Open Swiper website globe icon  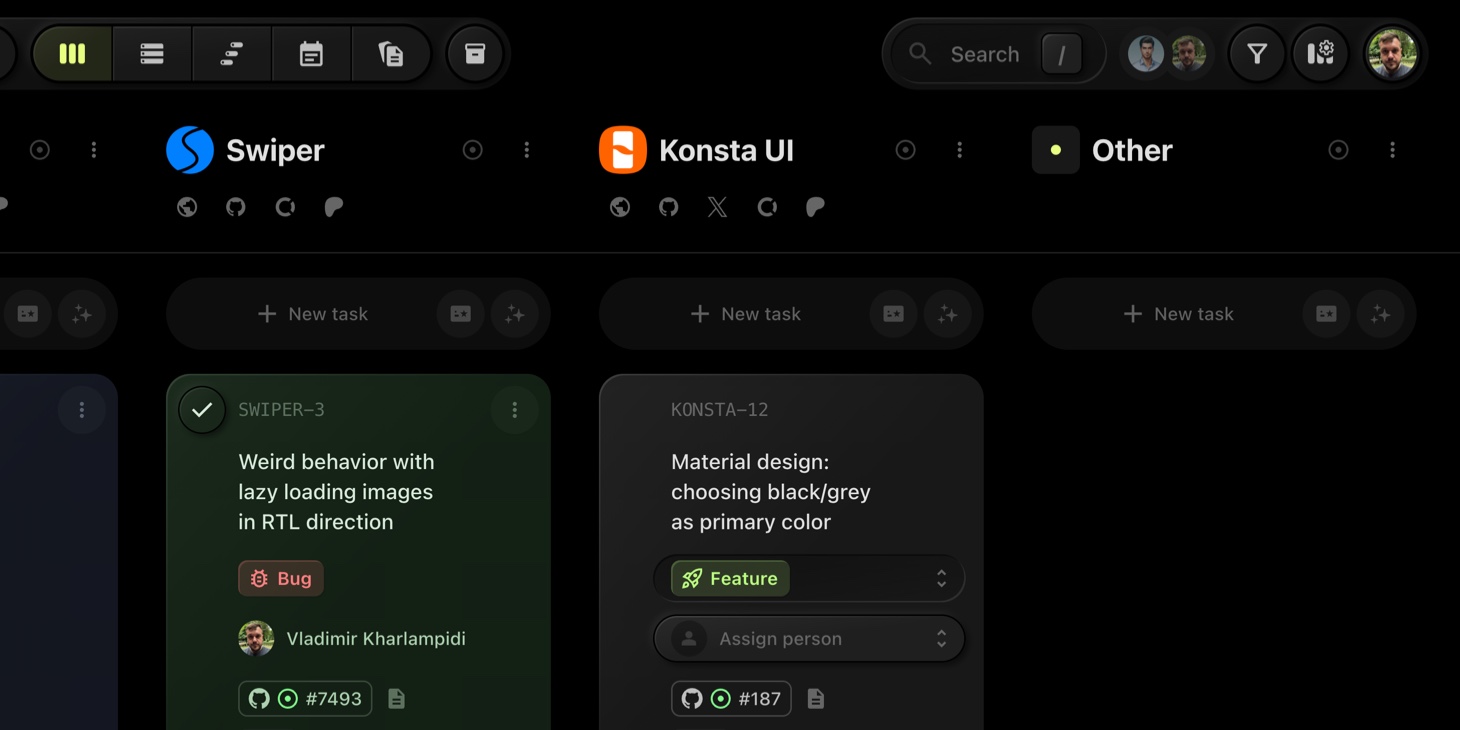pos(187,207)
